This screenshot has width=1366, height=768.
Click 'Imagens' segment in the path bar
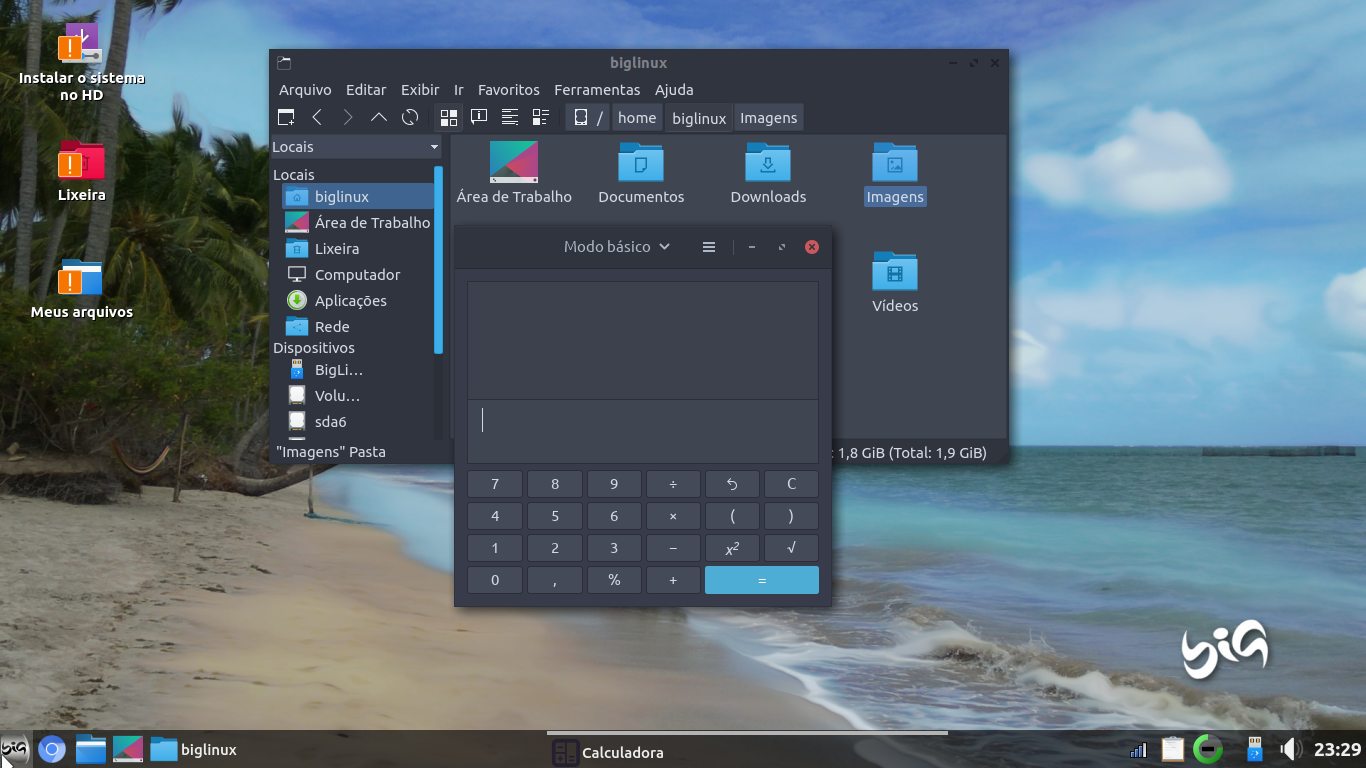click(768, 117)
